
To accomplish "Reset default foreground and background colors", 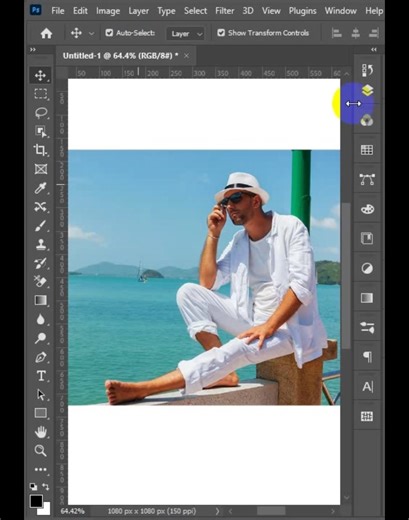I will (x=33, y=487).
